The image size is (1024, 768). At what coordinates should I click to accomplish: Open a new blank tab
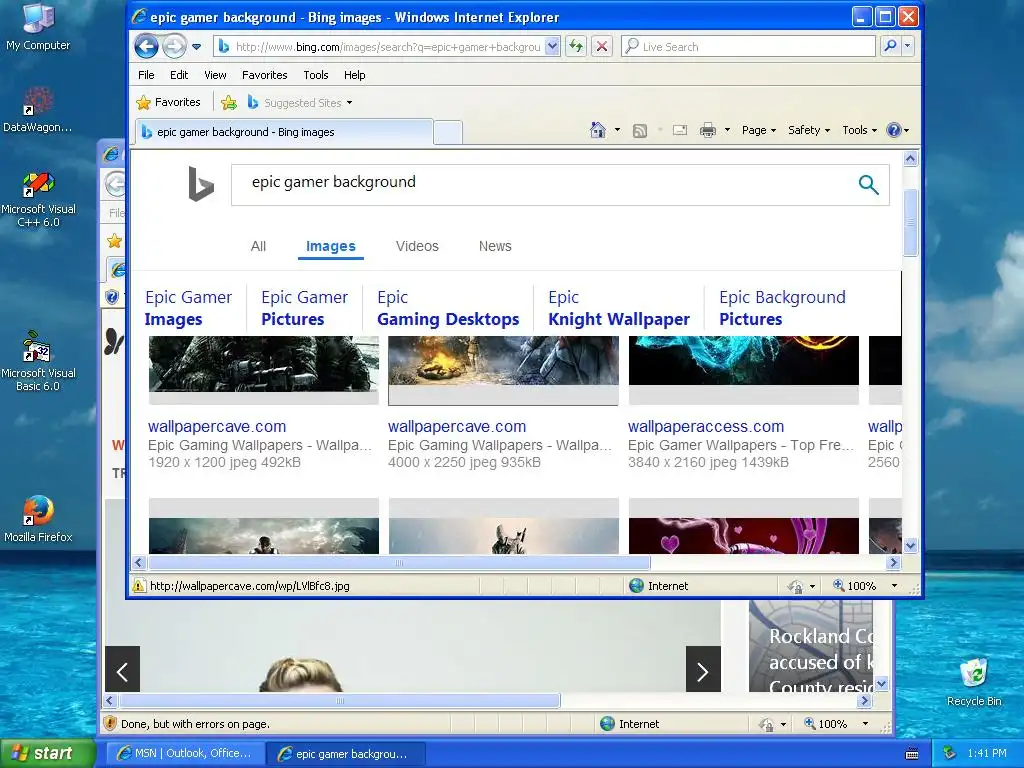click(x=448, y=132)
